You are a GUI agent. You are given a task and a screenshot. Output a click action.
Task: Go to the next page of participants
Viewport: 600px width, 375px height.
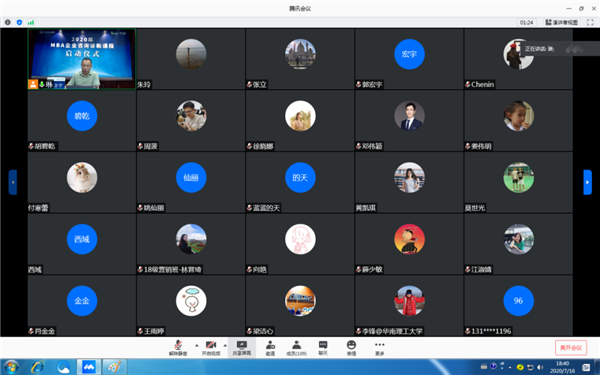tap(587, 182)
